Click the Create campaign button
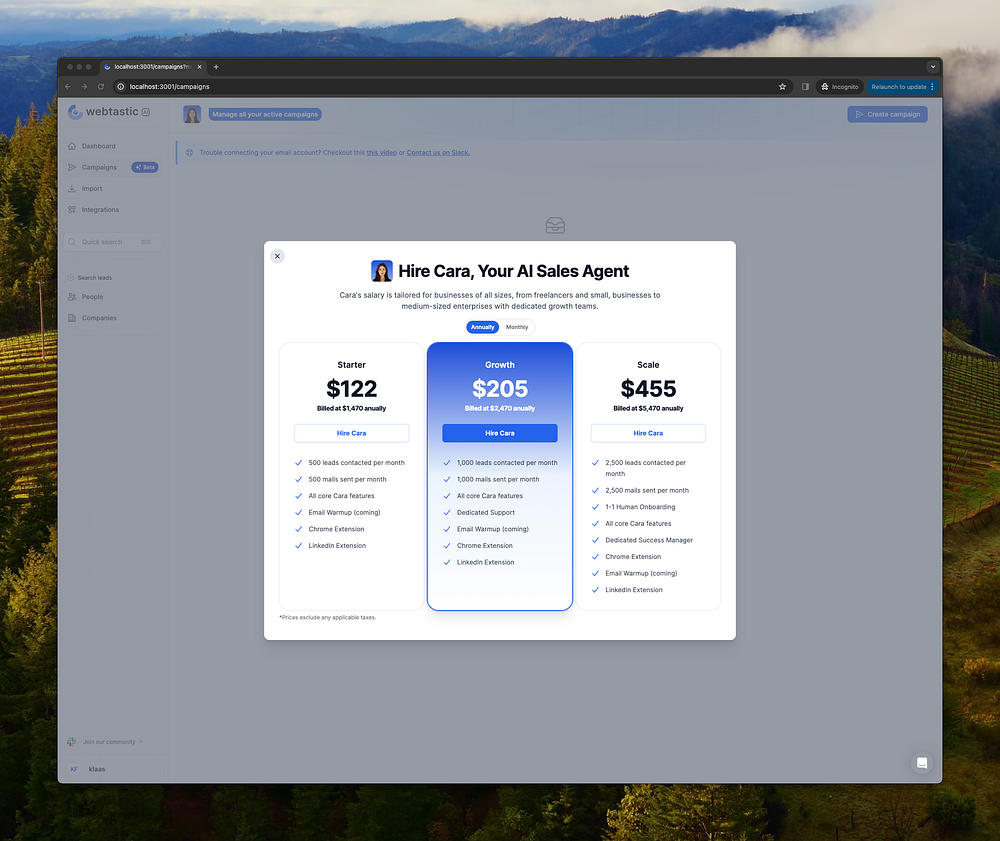1000x841 pixels. click(x=887, y=114)
